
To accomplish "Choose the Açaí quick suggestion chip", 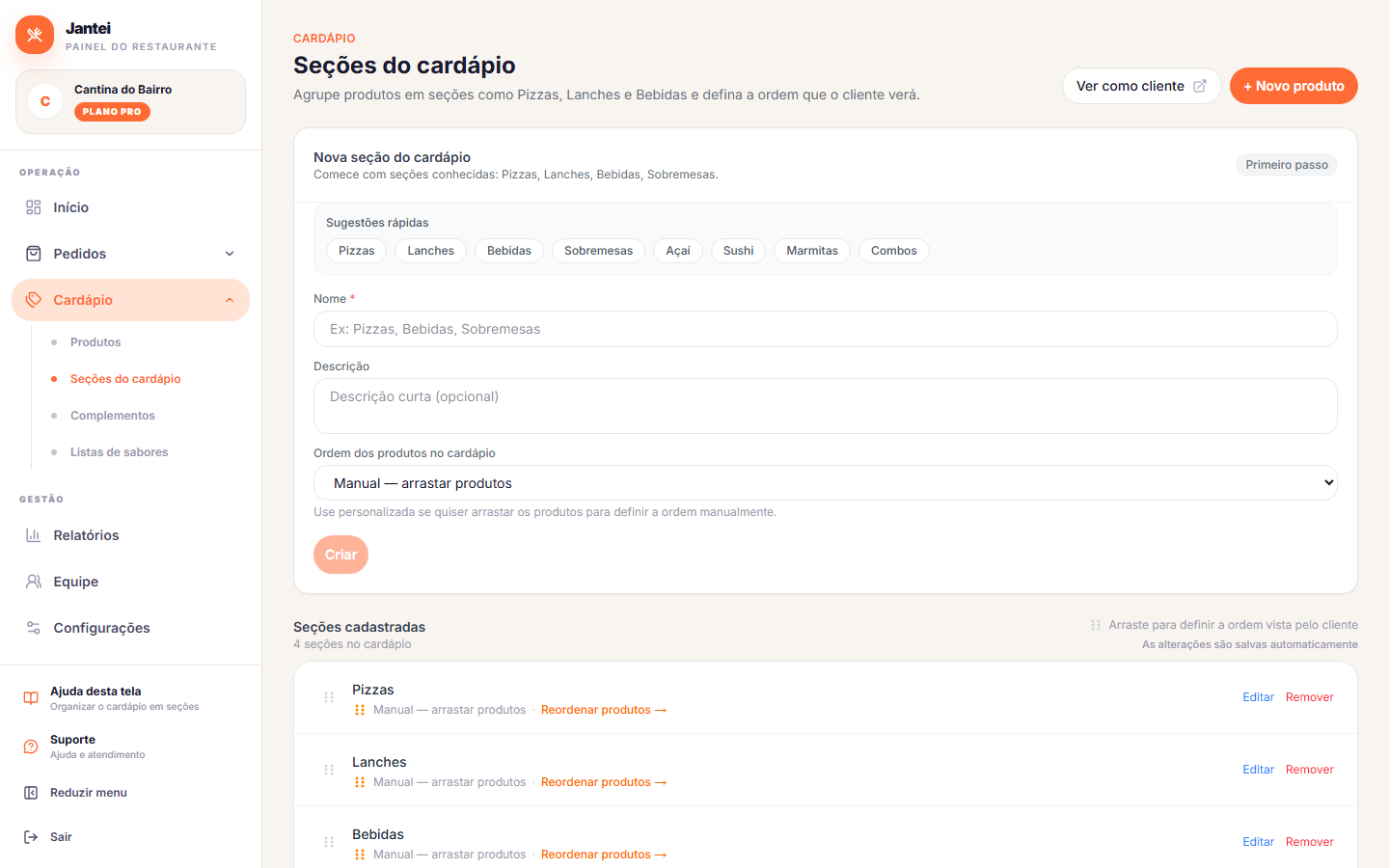I will [678, 251].
